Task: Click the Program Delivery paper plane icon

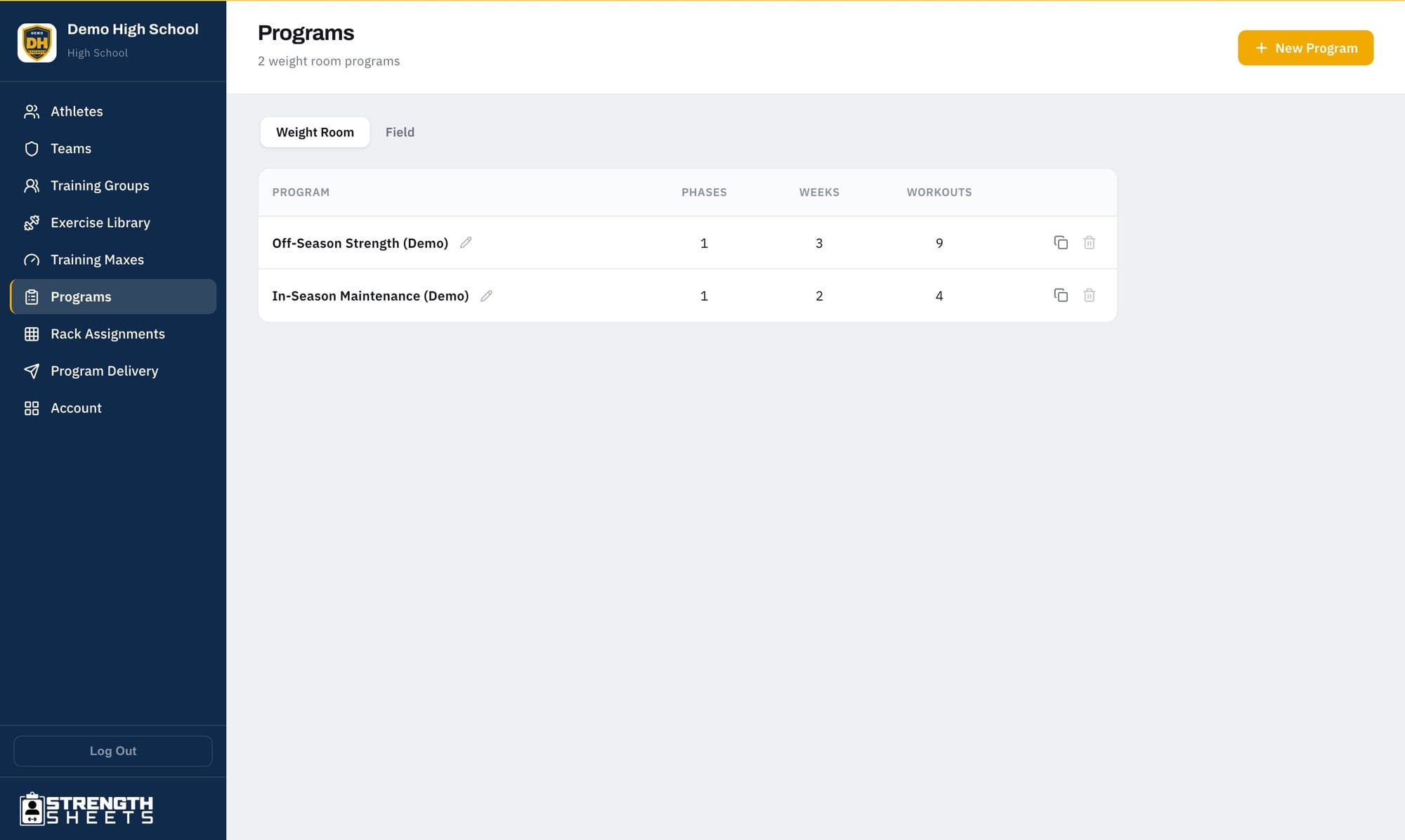Action: tap(32, 371)
